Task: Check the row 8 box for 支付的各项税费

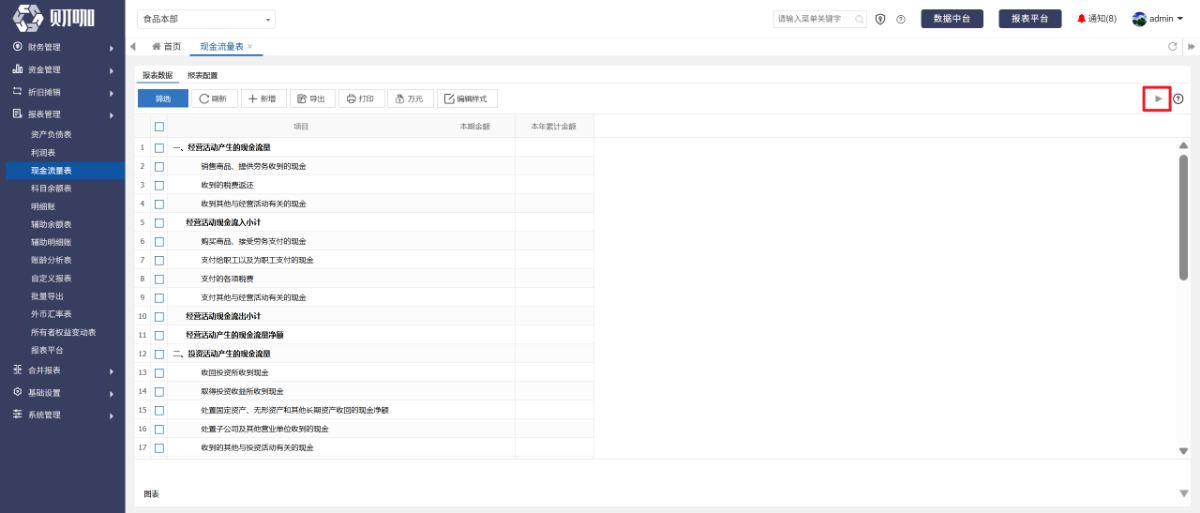Action: pos(159,279)
